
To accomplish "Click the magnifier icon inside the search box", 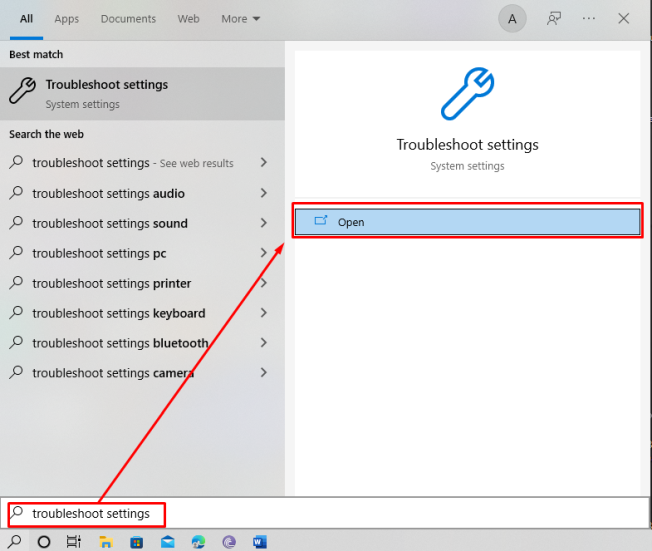I will pyautogui.click(x=17, y=512).
